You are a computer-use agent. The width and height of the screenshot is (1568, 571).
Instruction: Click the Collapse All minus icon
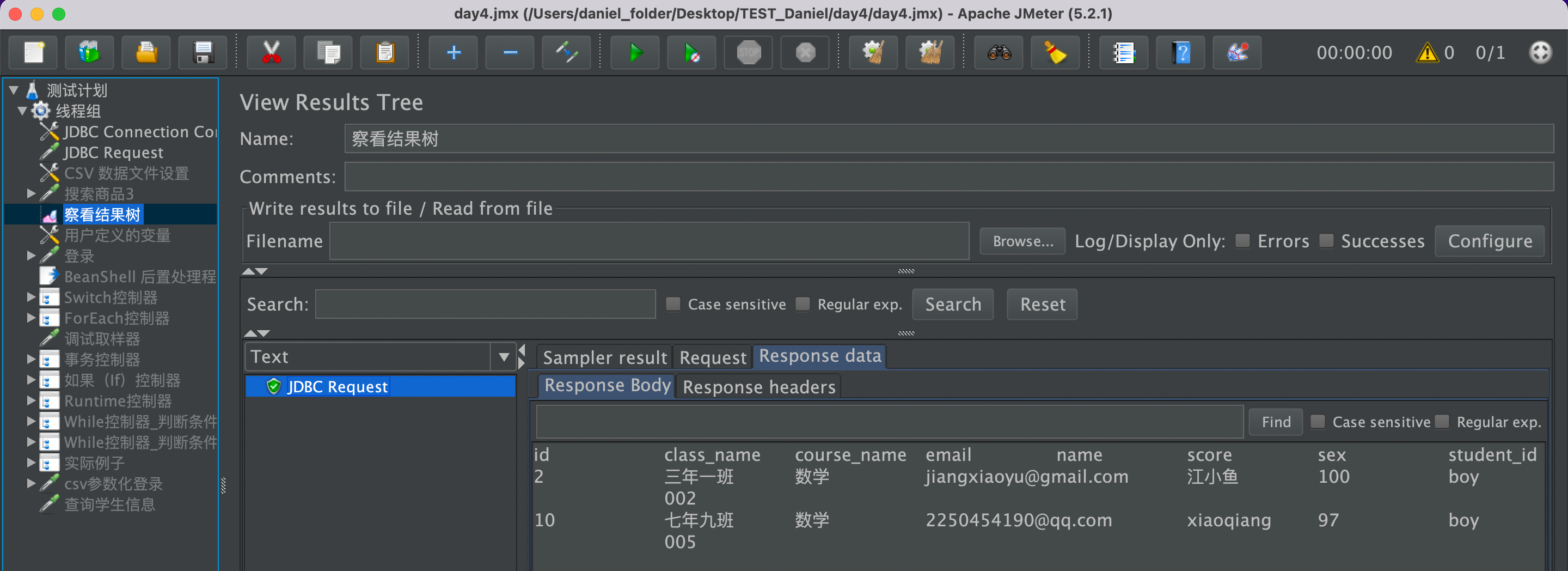510,52
